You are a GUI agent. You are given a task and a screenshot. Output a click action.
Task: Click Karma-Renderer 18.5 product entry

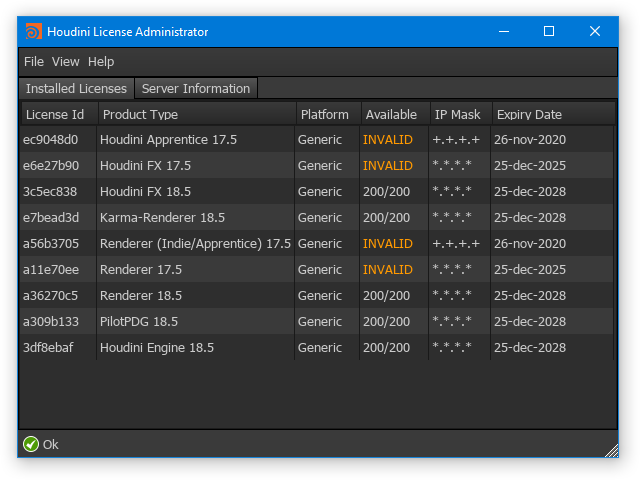click(x=162, y=218)
